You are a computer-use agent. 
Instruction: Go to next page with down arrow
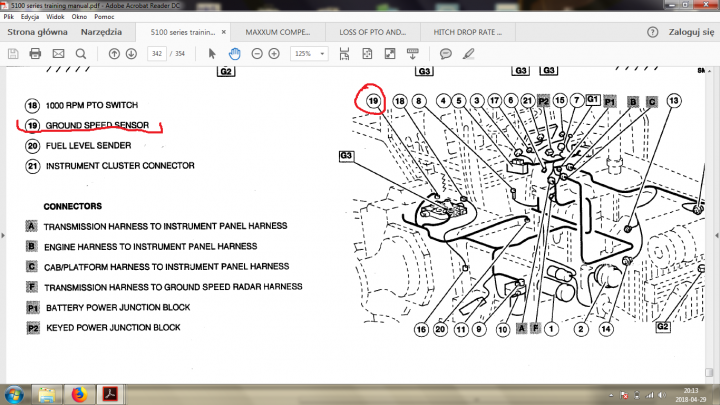131,53
